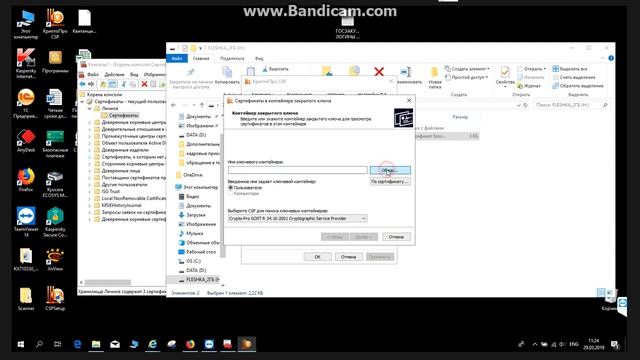Open the Вид menu in console window
The image size is (640, 360).
134,75
